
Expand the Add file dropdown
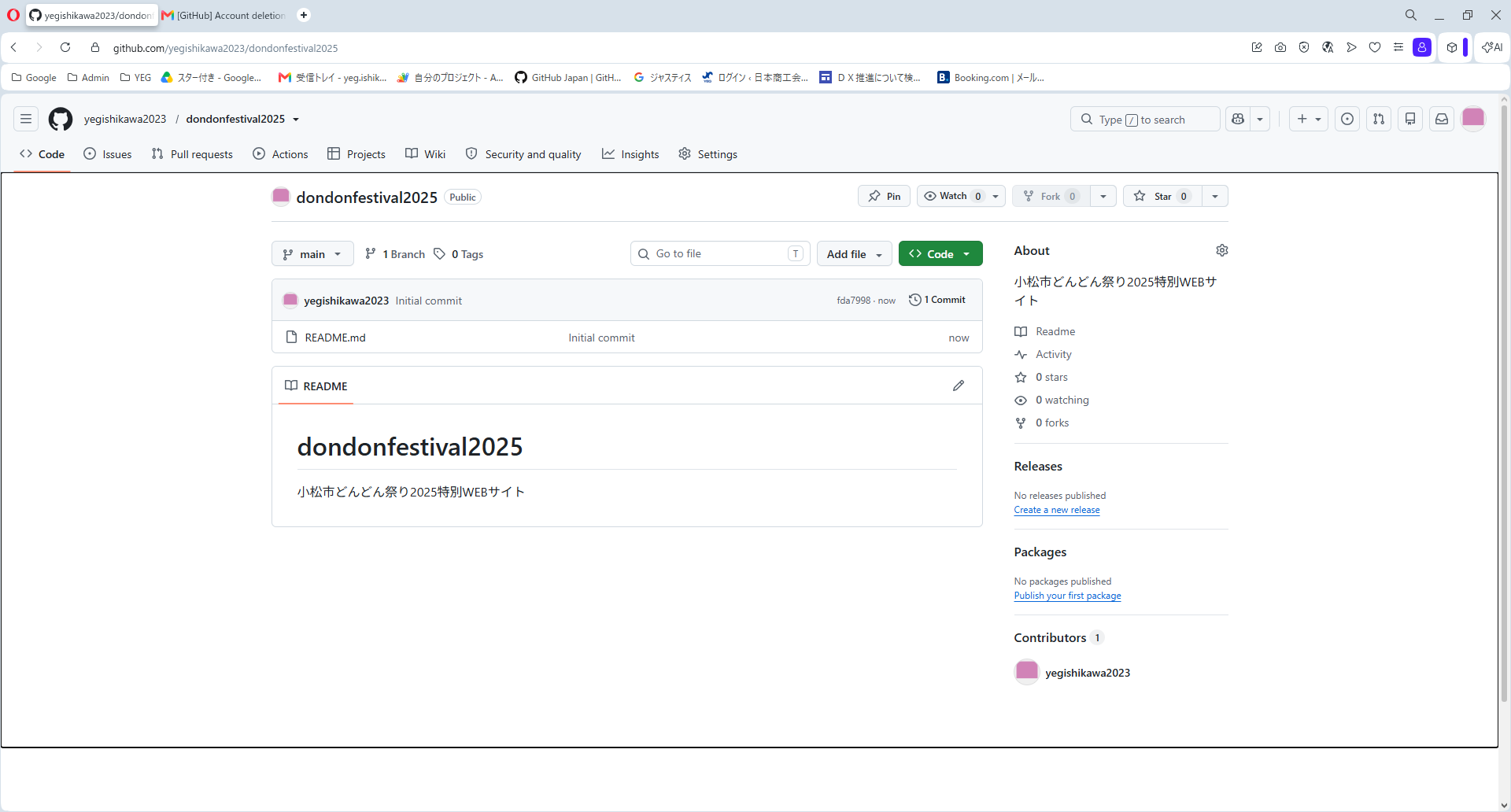pos(855,254)
